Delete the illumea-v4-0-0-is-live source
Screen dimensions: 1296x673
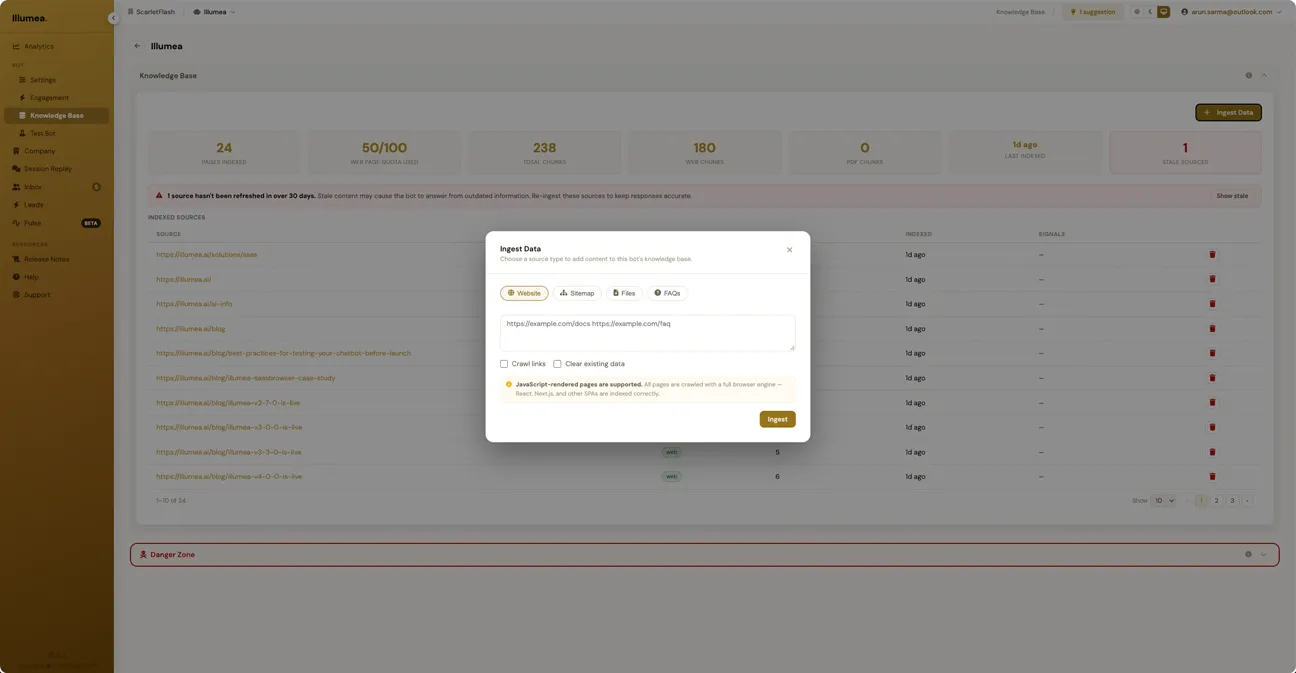coord(1212,476)
